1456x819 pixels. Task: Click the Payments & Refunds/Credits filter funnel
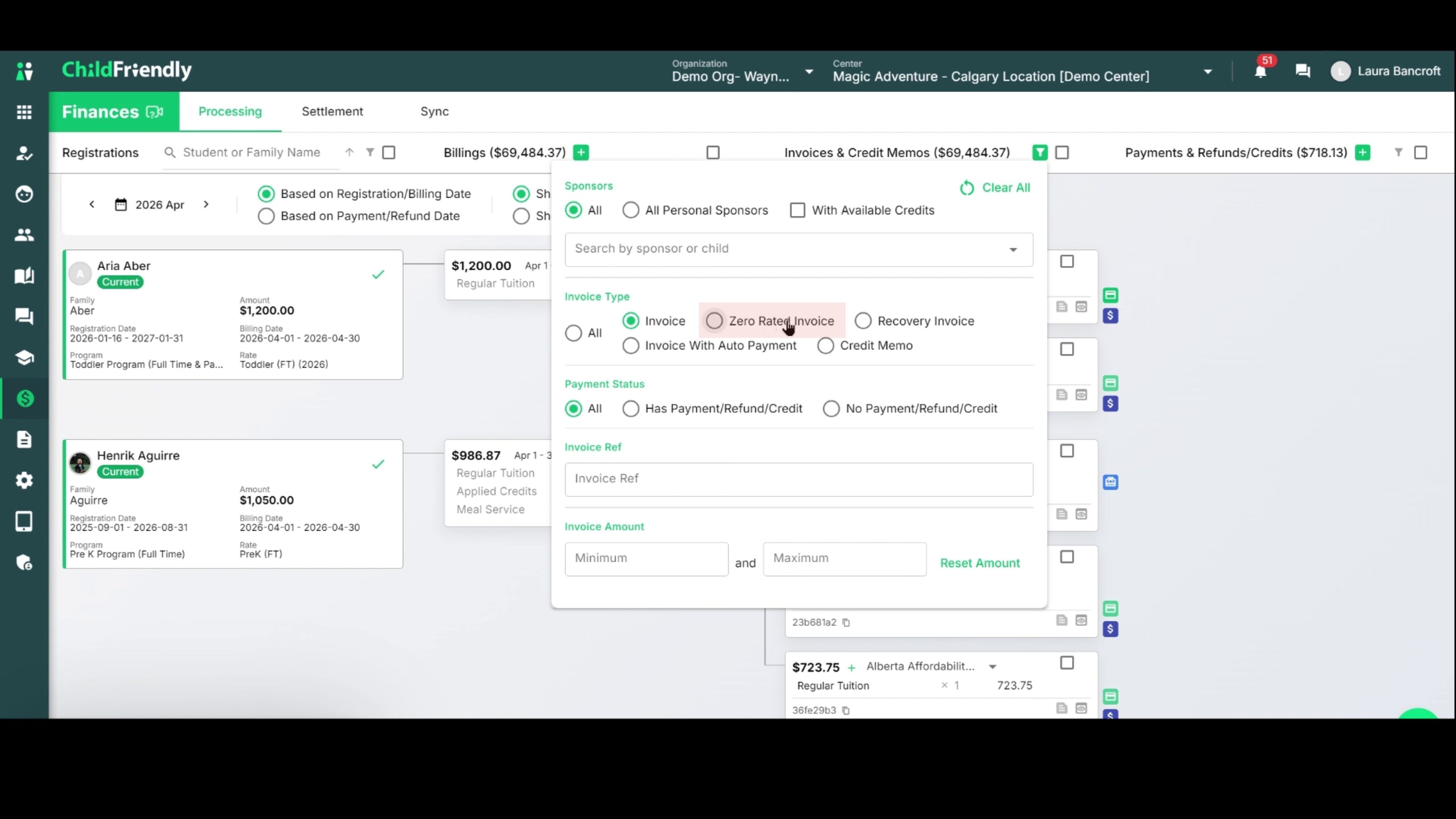pos(1398,152)
